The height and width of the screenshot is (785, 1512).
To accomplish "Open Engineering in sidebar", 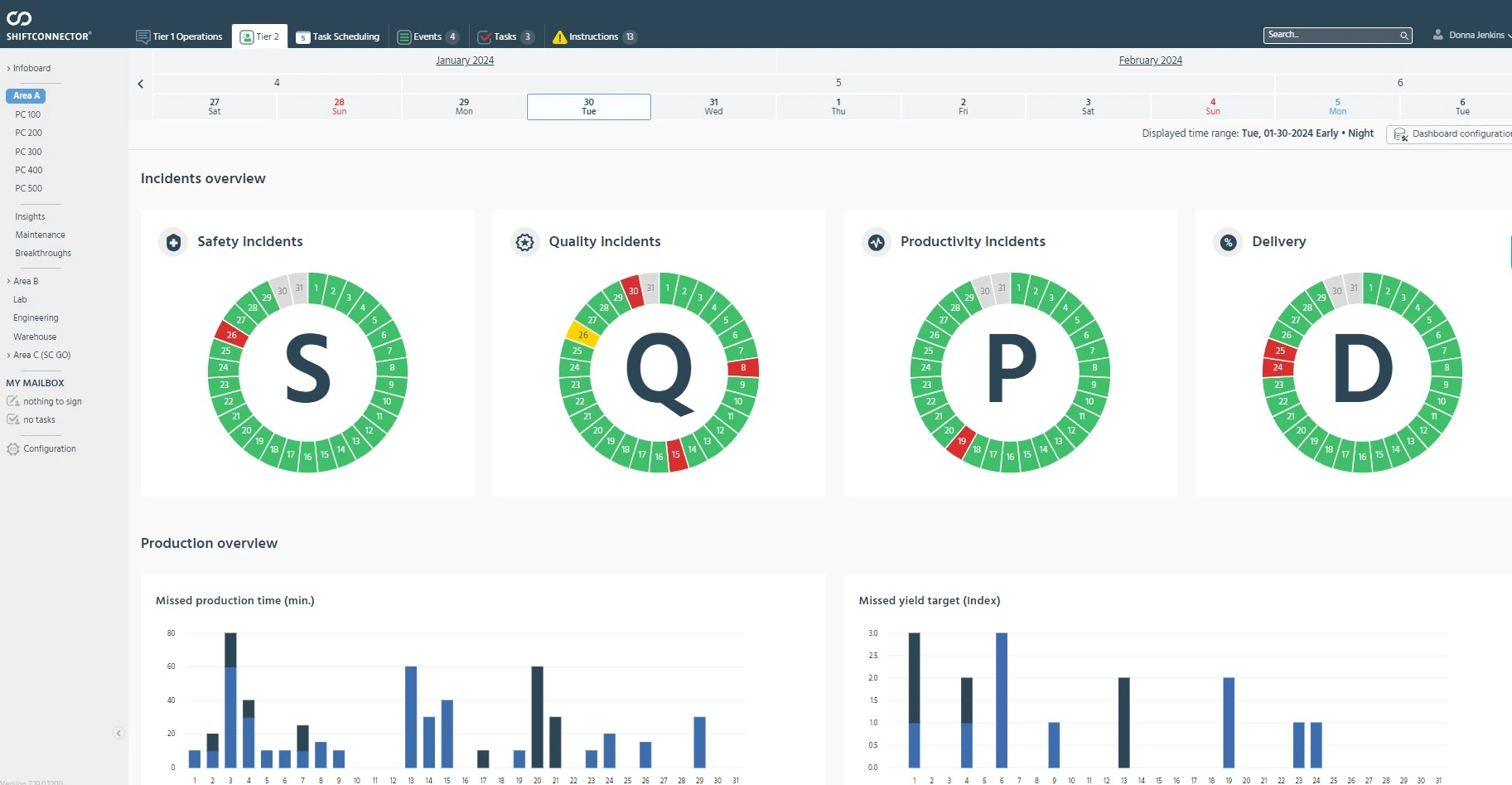I will pyautogui.click(x=36, y=317).
